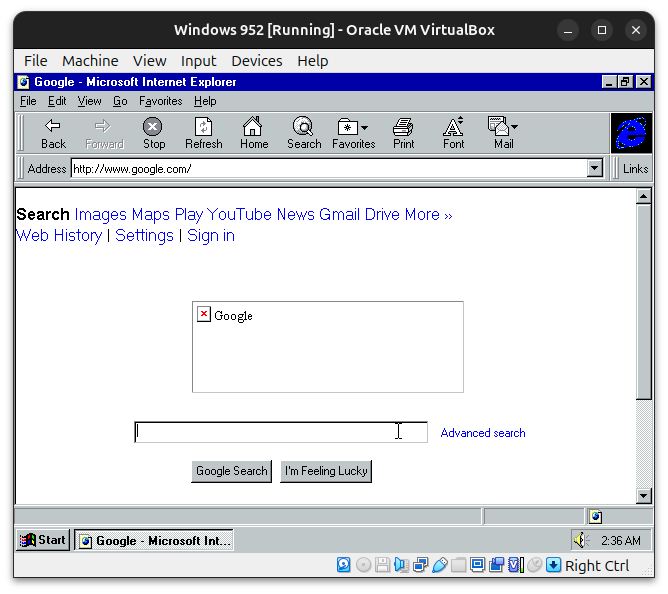Click the Sign in link

point(211,236)
